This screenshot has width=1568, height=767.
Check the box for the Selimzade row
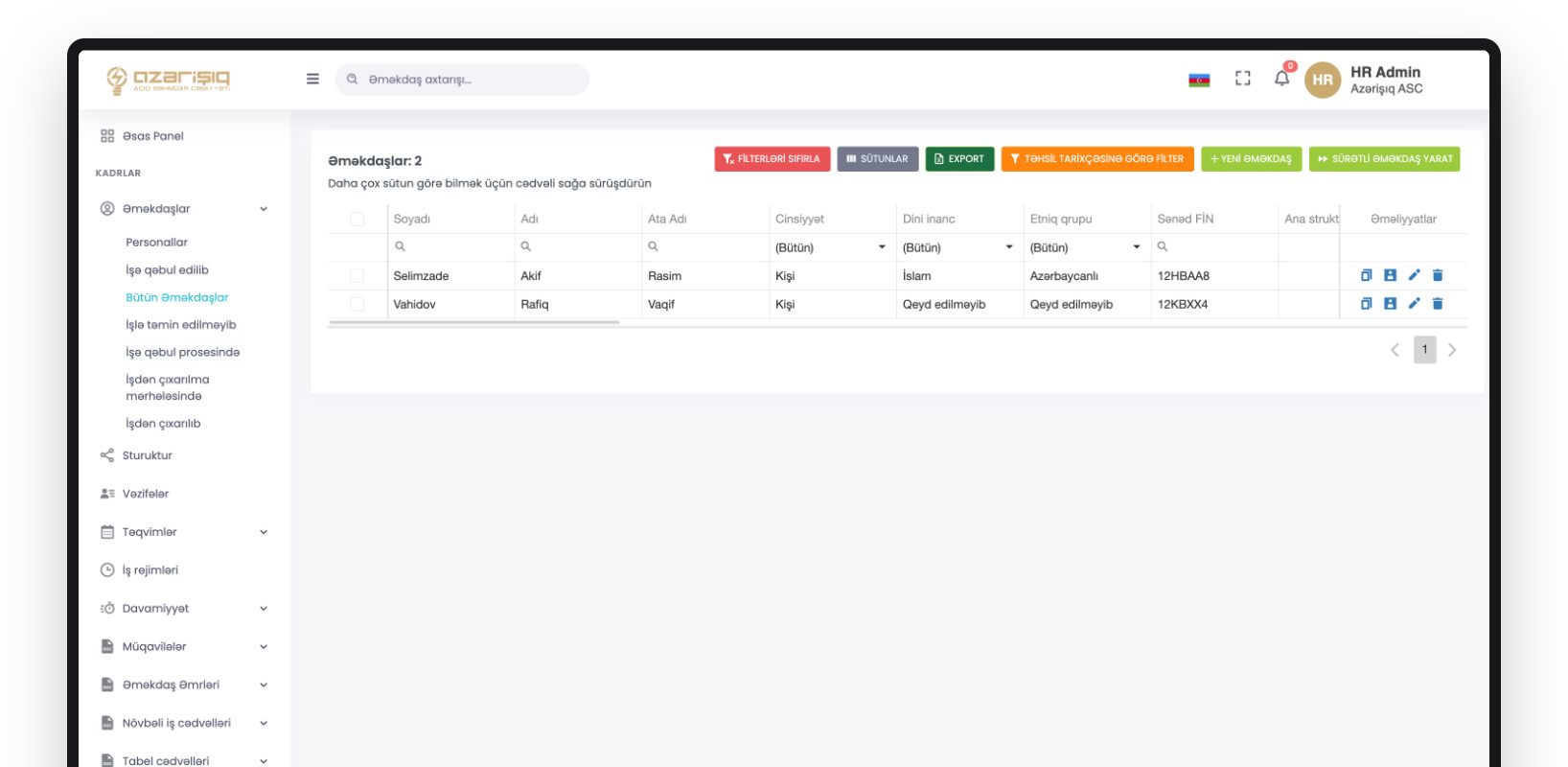pyautogui.click(x=357, y=275)
